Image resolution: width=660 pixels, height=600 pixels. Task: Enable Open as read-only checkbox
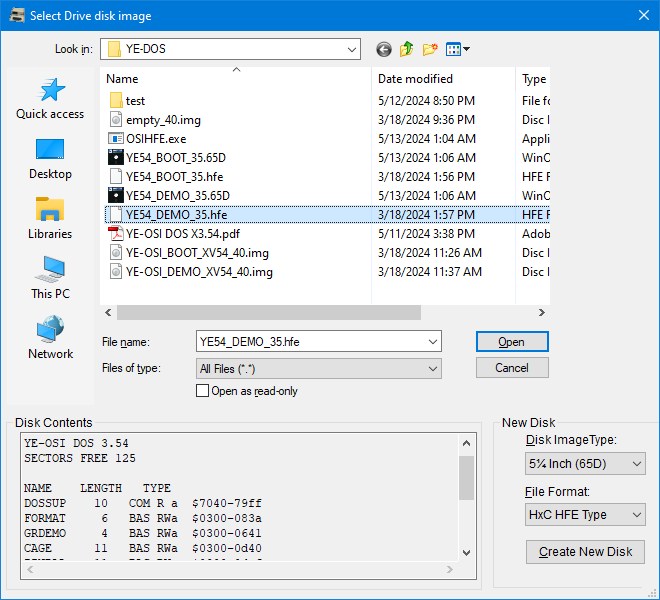coord(202,391)
